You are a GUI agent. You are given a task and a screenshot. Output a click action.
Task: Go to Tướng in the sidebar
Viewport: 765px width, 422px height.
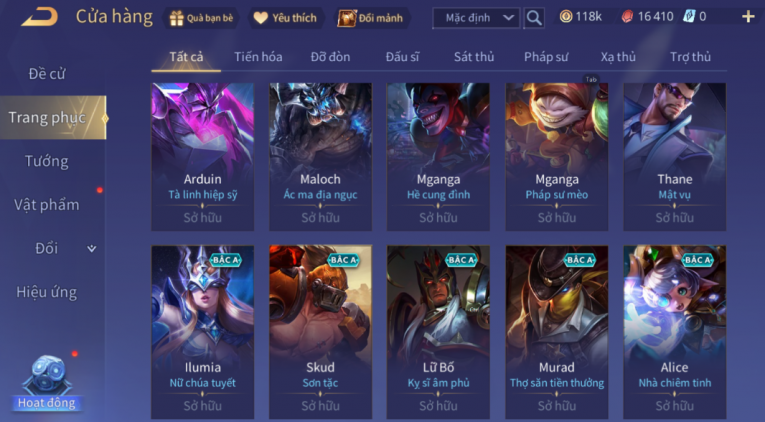(x=46, y=161)
